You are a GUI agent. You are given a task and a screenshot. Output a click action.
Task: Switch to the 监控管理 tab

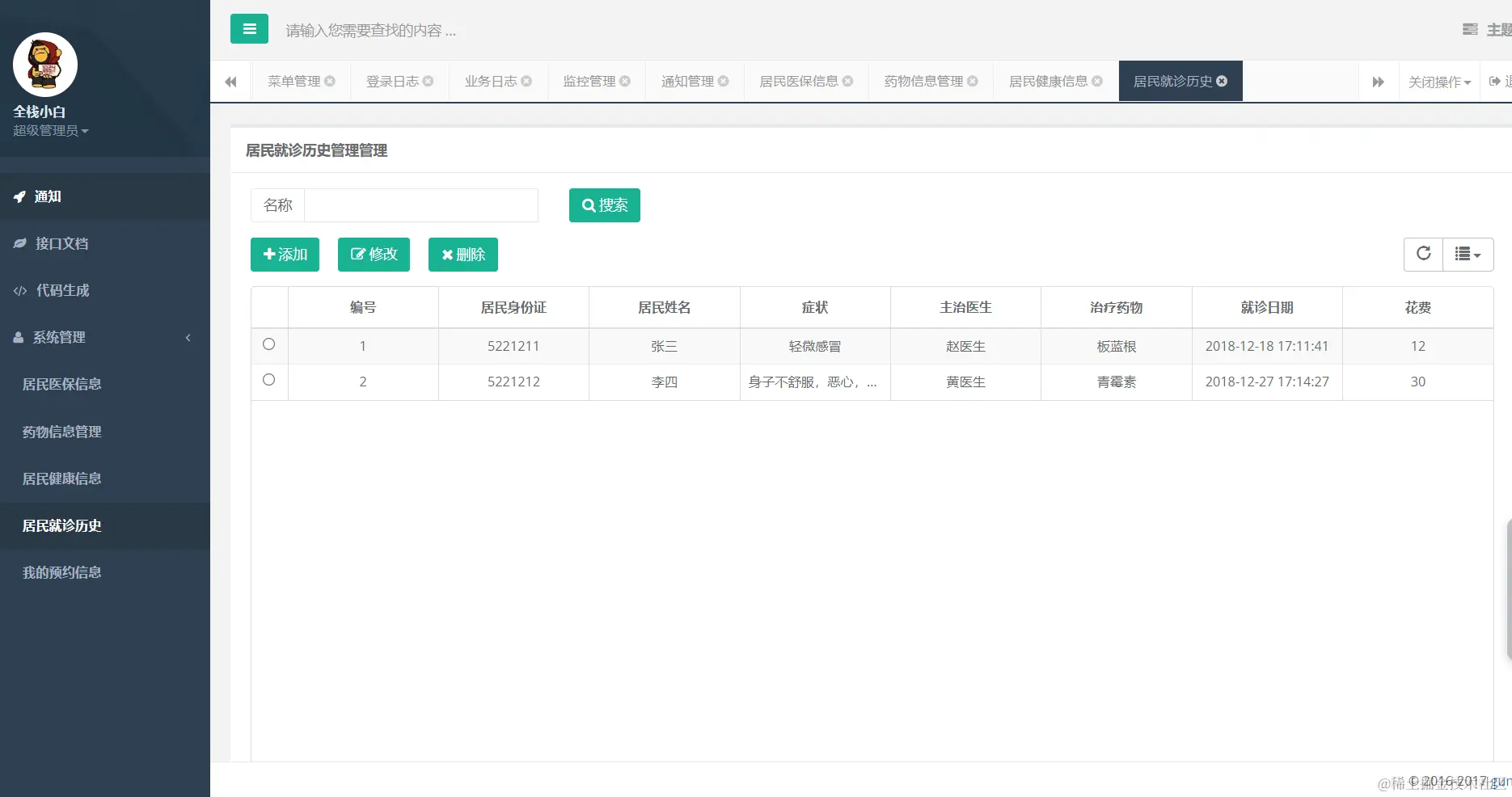pos(589,81)
